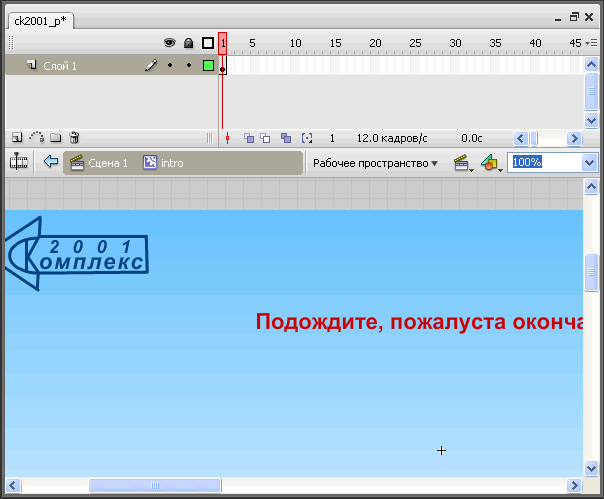
Task: Click the elapsed time 0.0c
Action: [x=471, y=138]
